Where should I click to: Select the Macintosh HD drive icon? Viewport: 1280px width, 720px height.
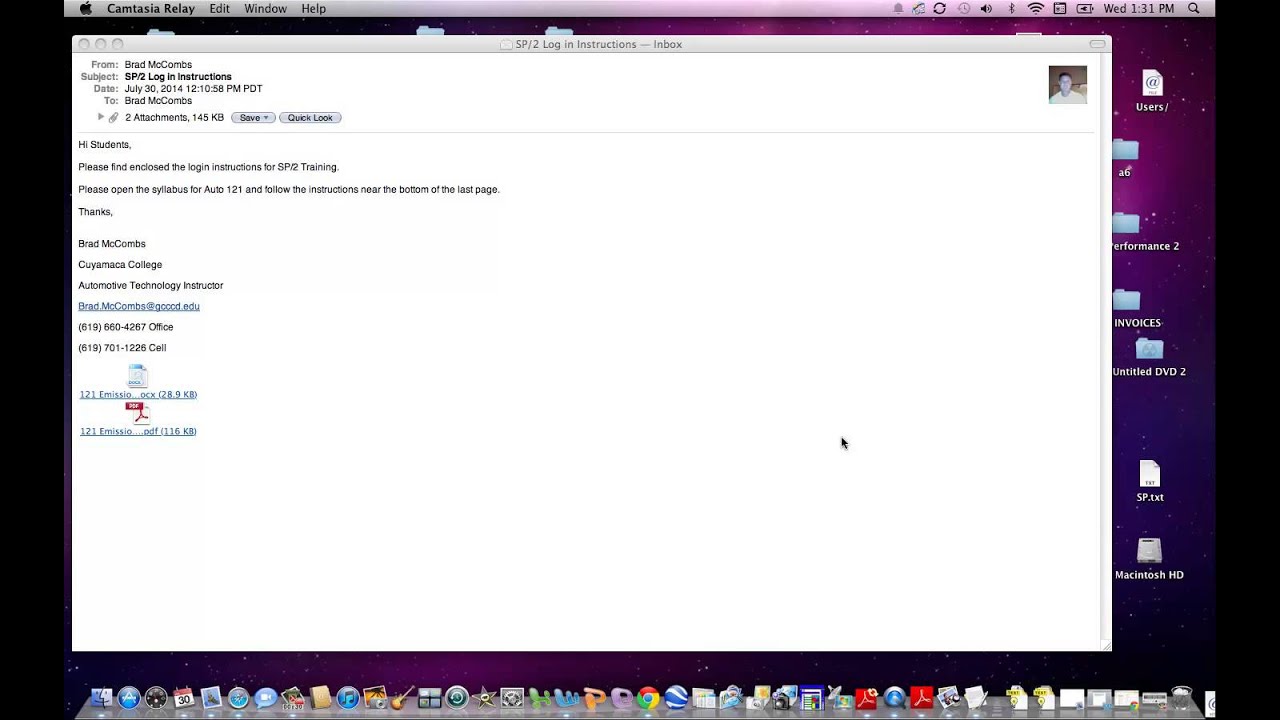click(x=1150, y=559)
